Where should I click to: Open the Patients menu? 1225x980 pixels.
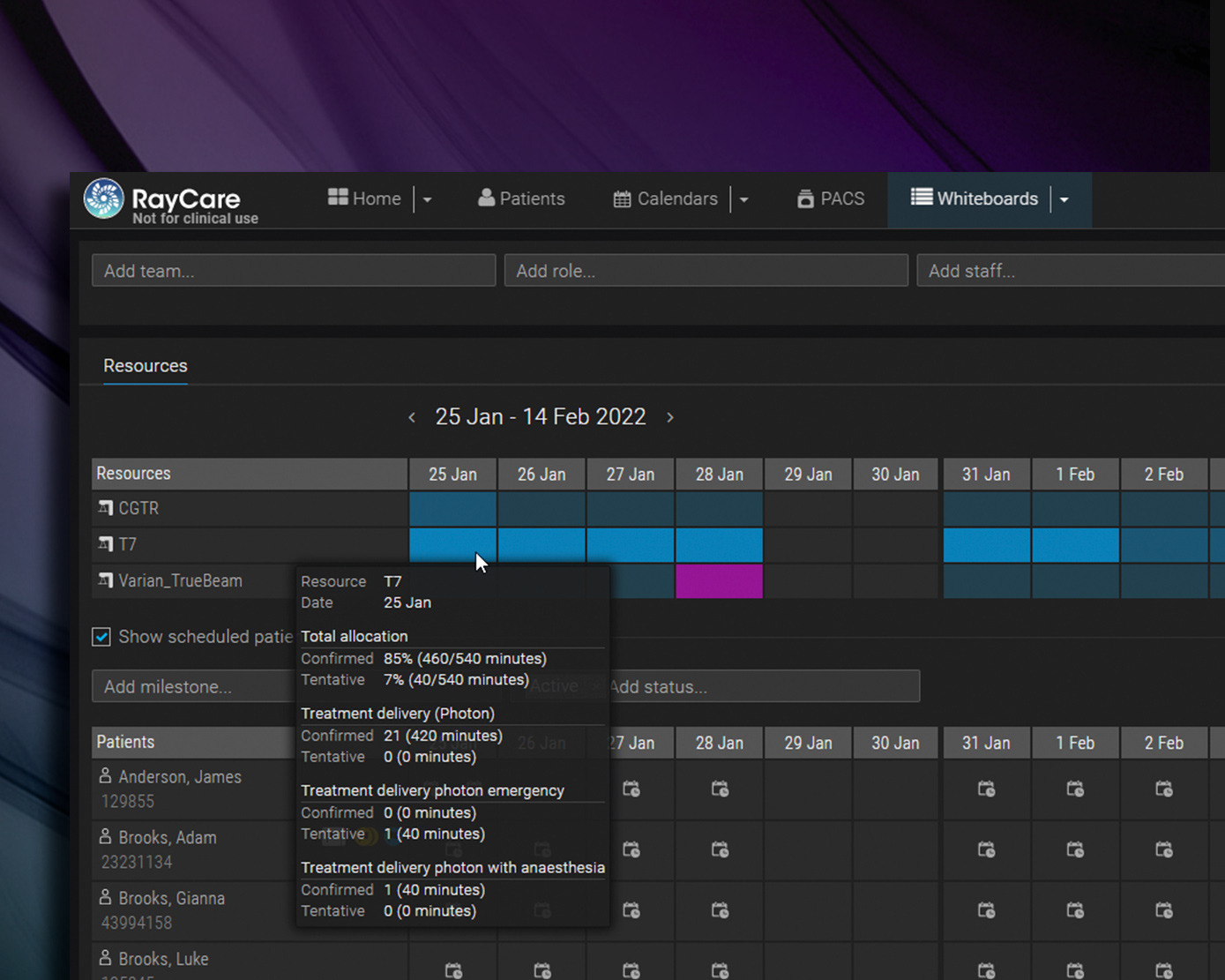point(521,199)
